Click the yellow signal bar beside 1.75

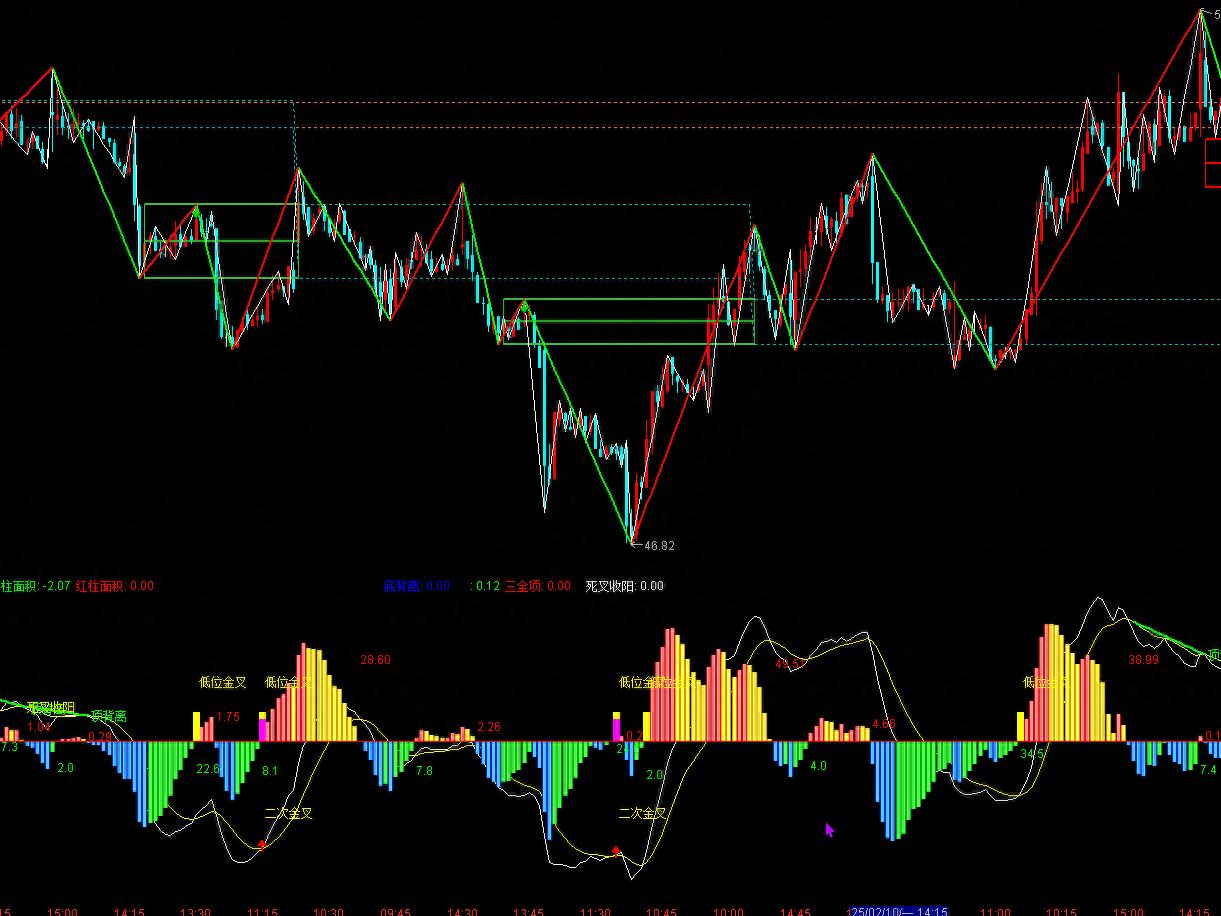point(197,726)
